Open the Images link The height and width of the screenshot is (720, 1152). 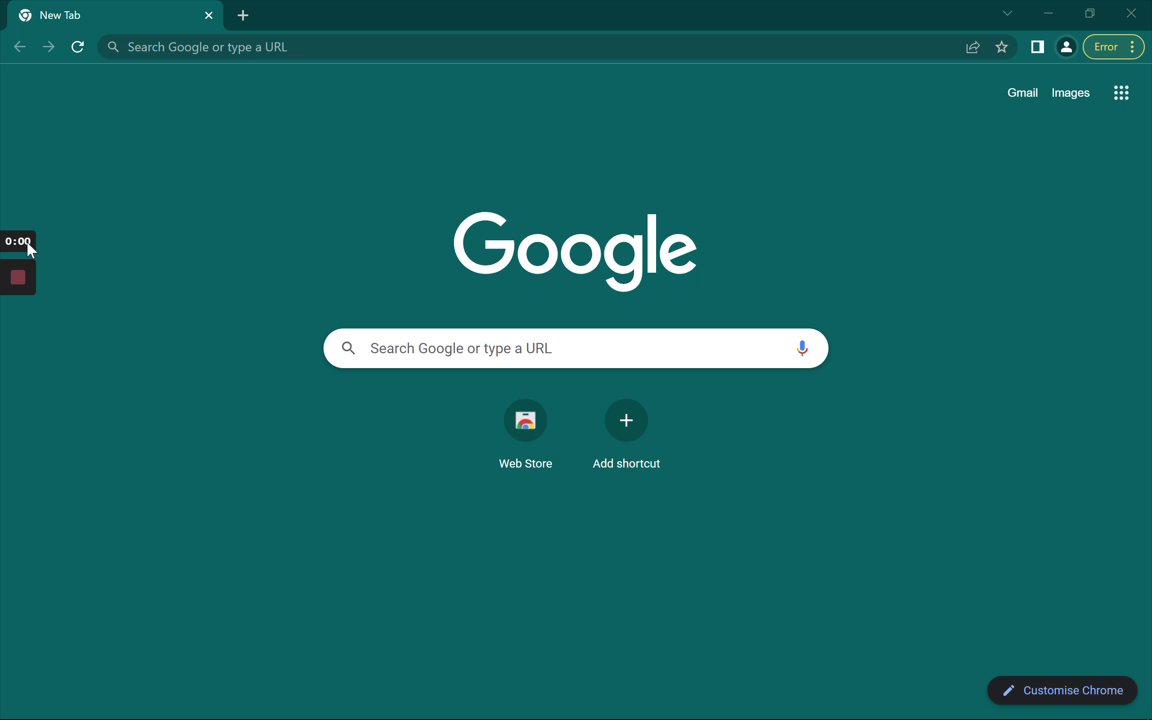[1070, 93]
